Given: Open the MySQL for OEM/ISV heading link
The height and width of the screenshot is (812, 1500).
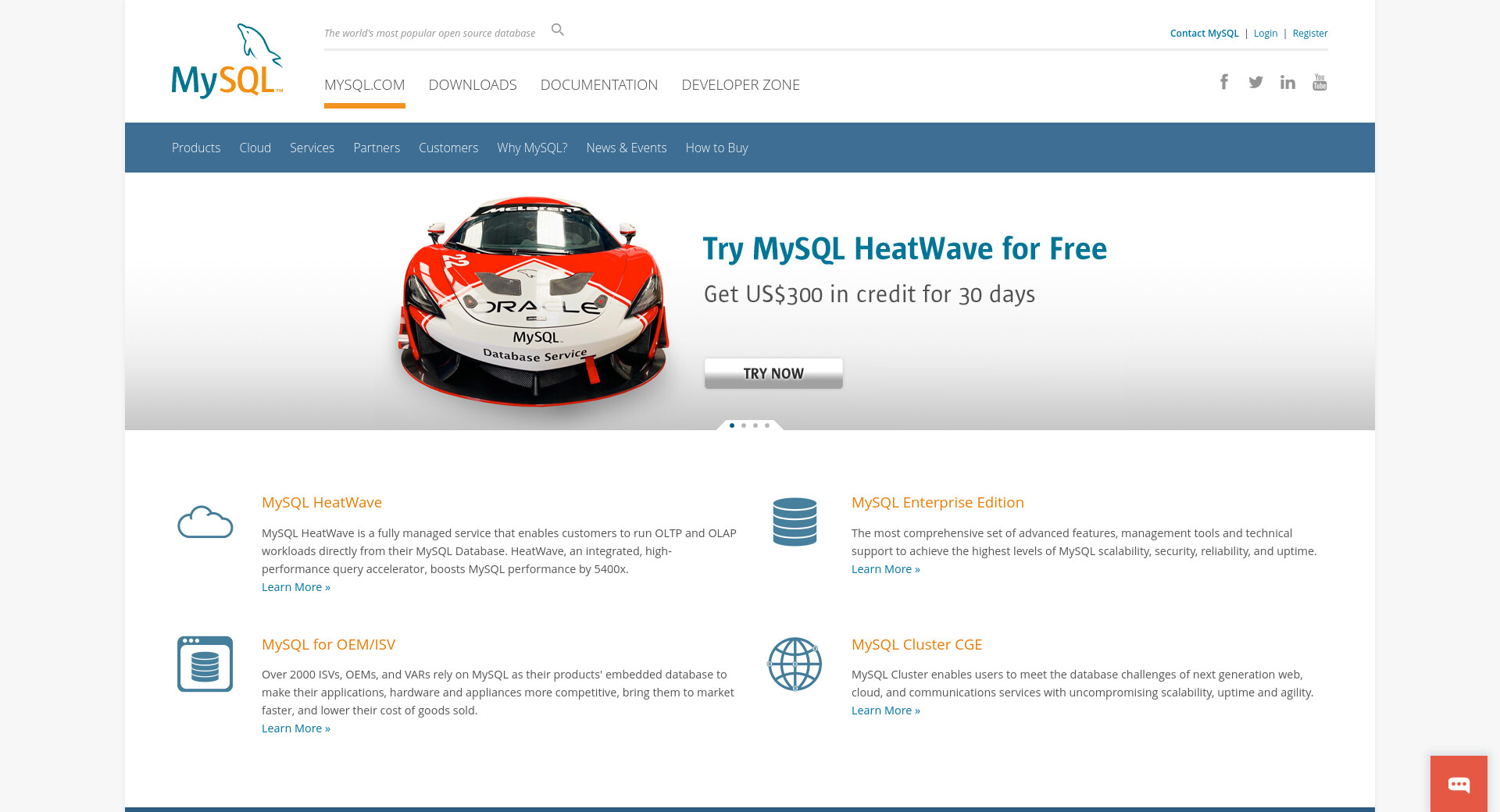Looking at the screenshot, I should 328,645.
